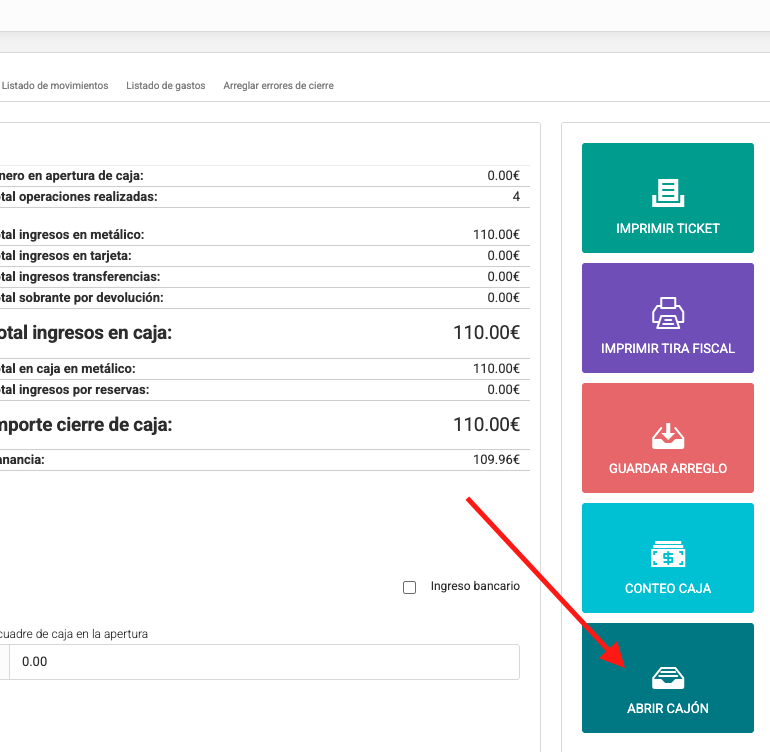
Task: Click the 'sobrante por devolución' row label
Action: 82,298
